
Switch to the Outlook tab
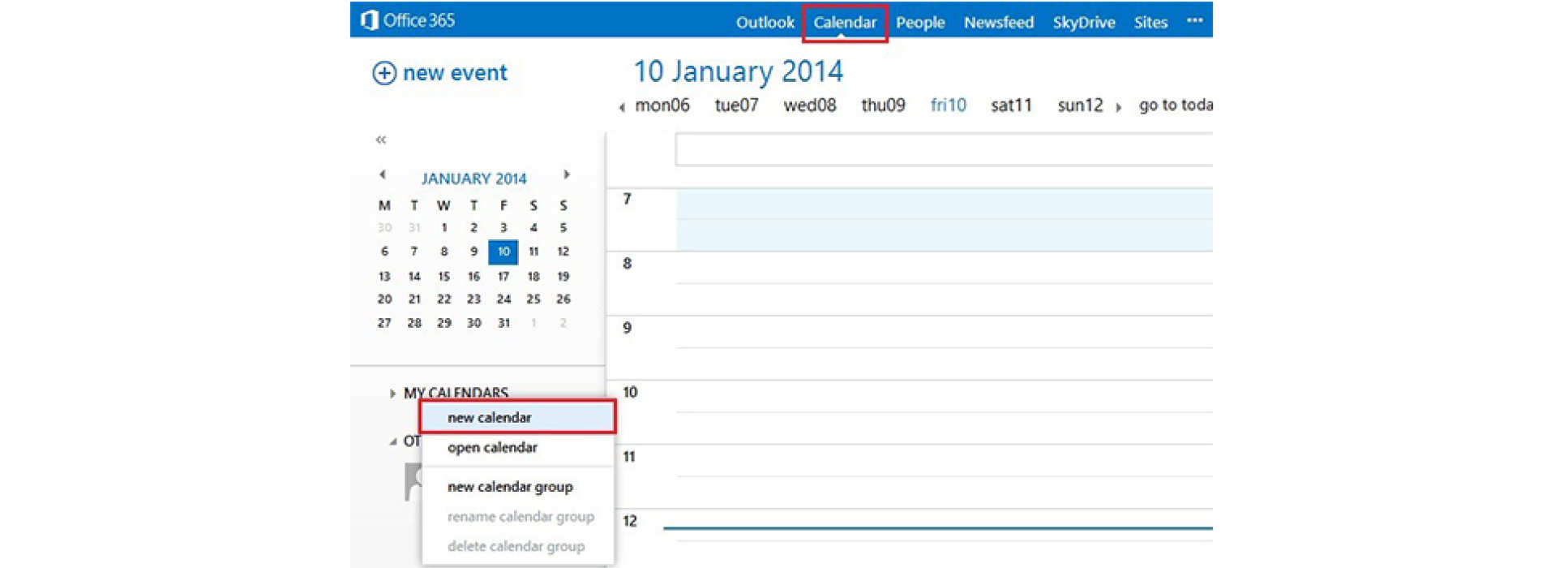(x=765, y=23)
